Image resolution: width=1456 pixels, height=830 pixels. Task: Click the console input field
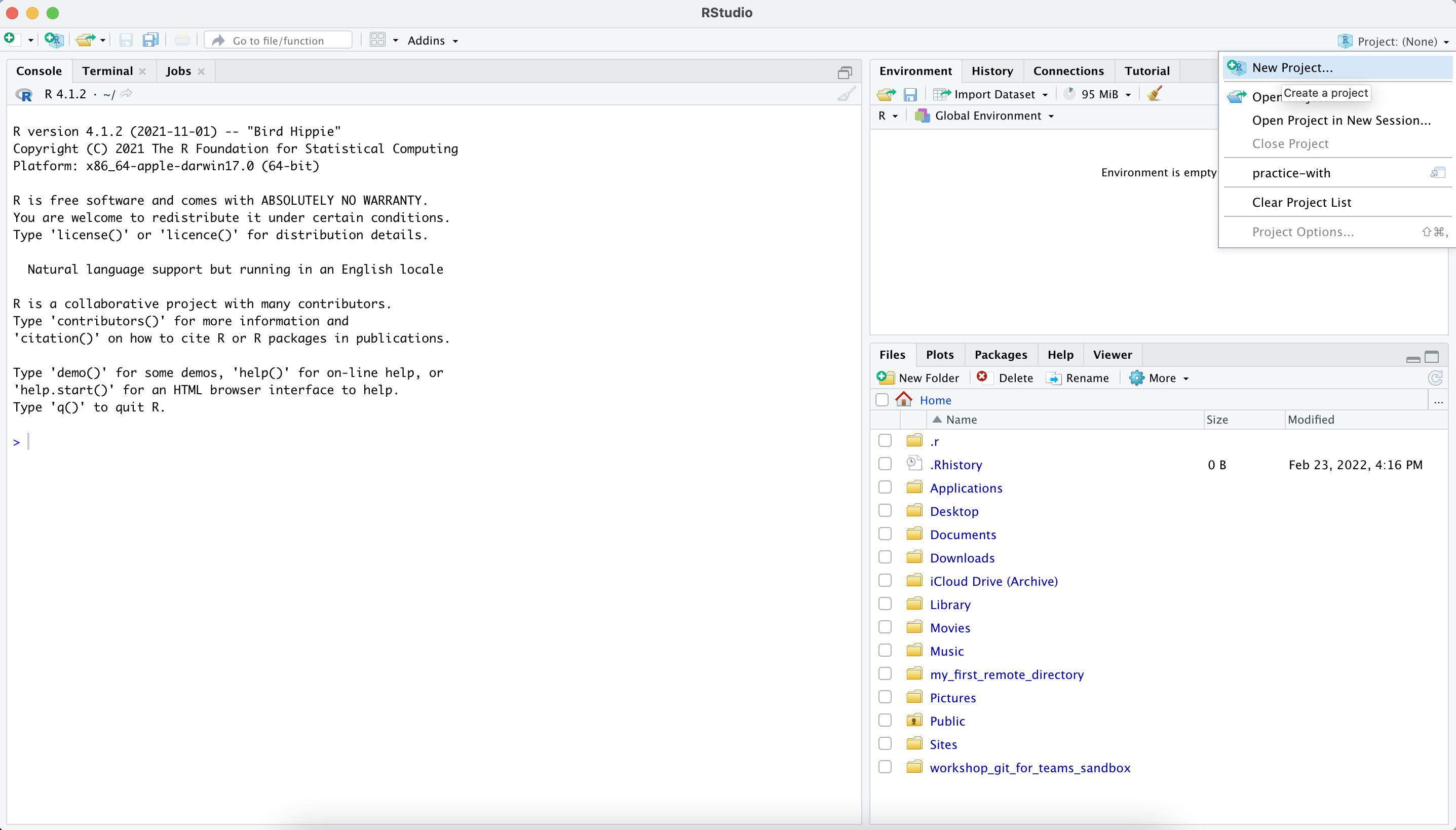point(30,441)
